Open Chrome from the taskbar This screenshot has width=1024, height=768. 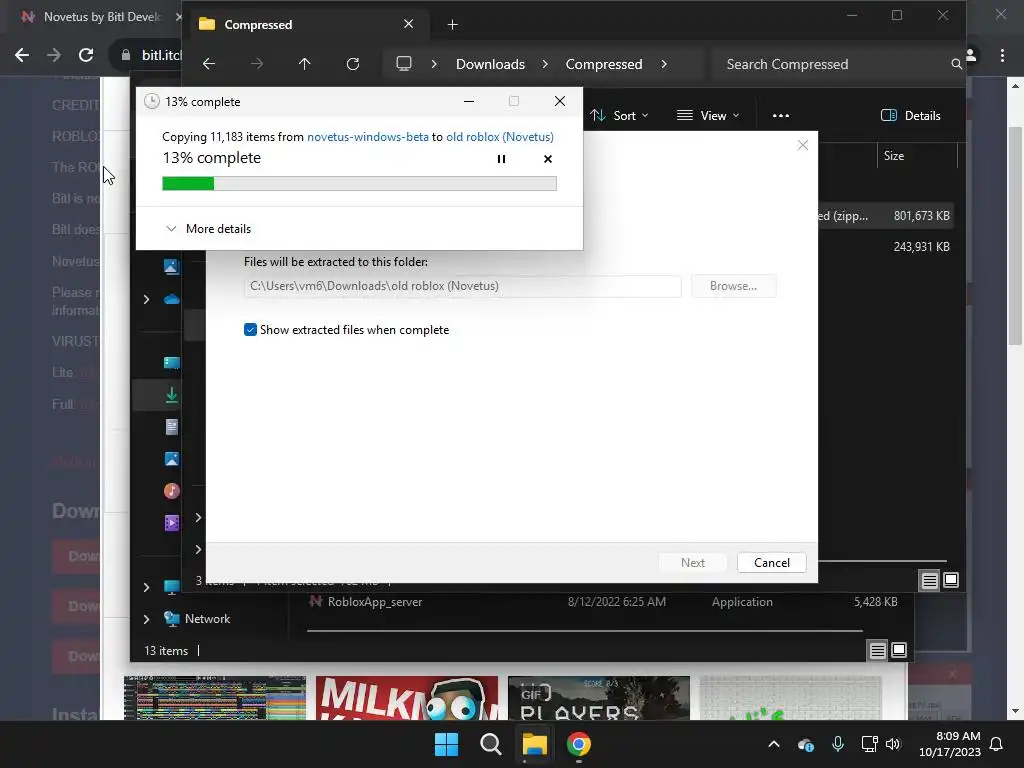(579, 744)
